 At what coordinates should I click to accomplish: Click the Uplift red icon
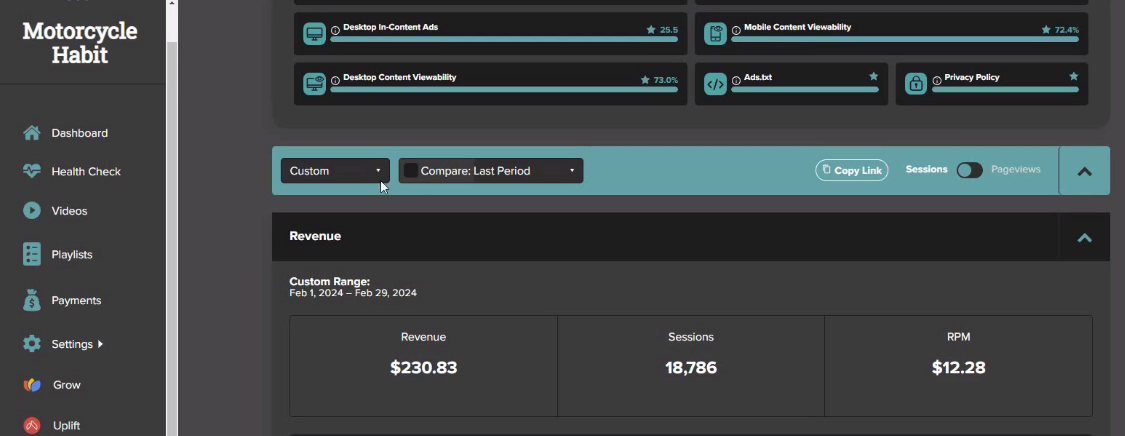click(x=32, y=426)
